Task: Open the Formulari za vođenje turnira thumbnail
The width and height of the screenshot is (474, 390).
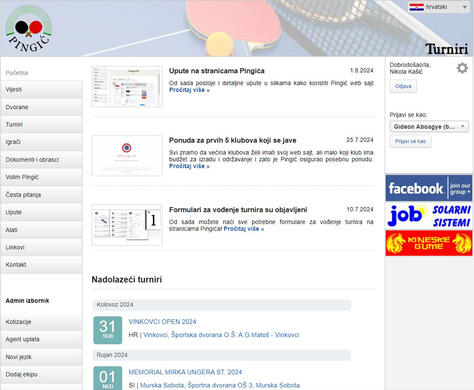Action: coord(127,225)
